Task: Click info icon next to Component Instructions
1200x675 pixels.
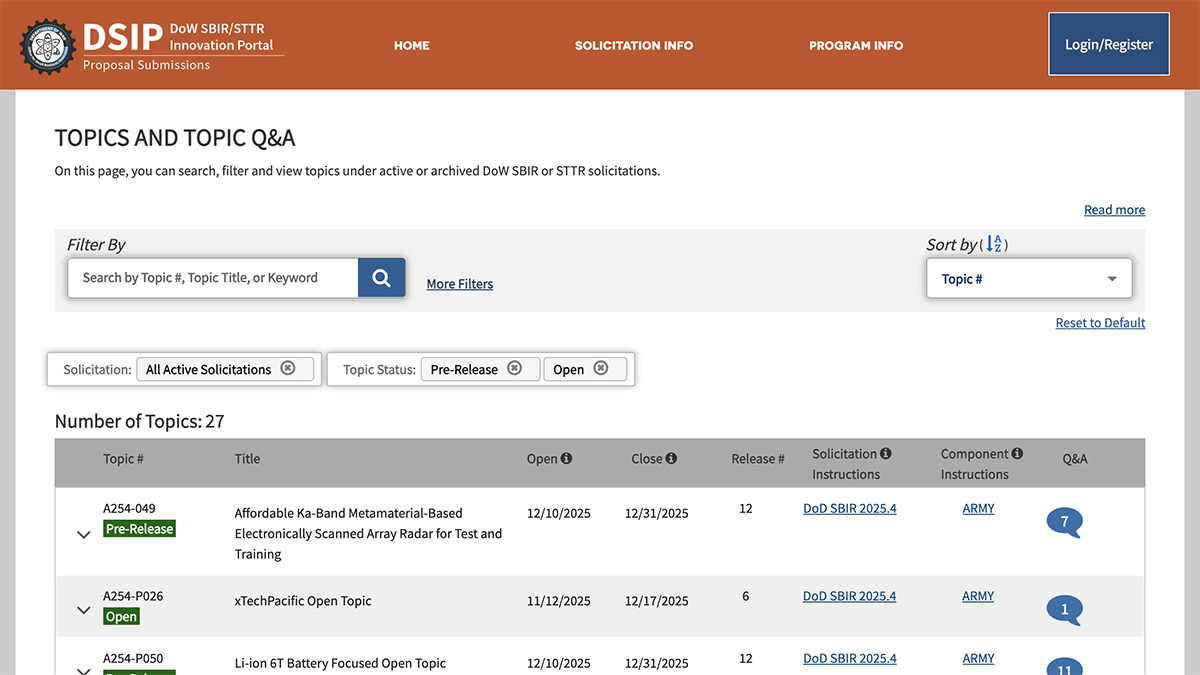Action: pyautogui.click(x=1017, y=454)
